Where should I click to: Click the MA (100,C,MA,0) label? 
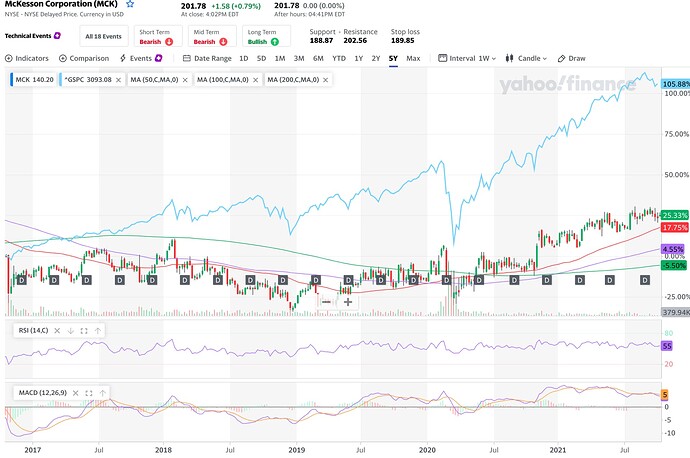pos(223,80)
